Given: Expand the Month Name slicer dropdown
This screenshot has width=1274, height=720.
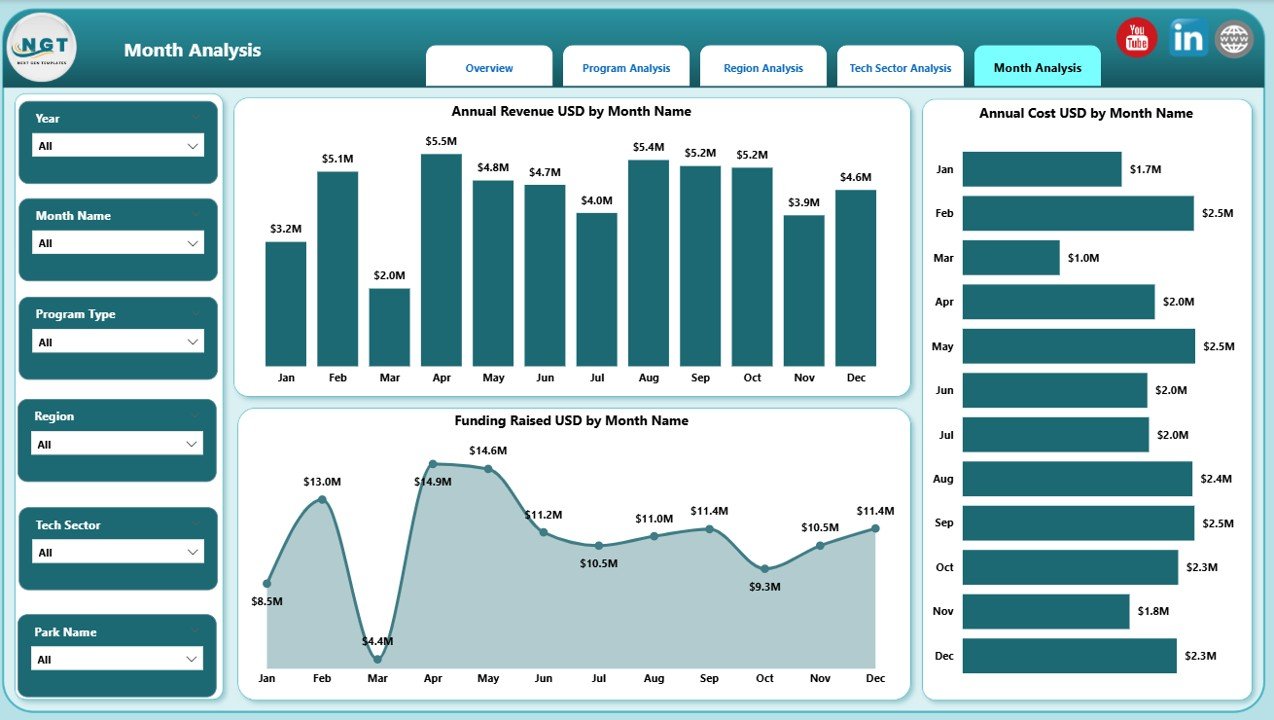Looking at the screenshot, I should pos(196,243).
